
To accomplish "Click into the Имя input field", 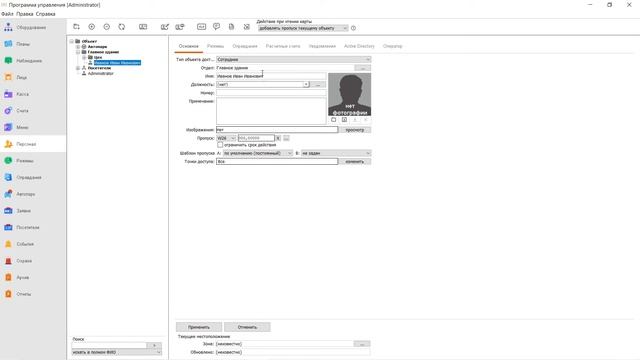I will (x=271, y=76).
